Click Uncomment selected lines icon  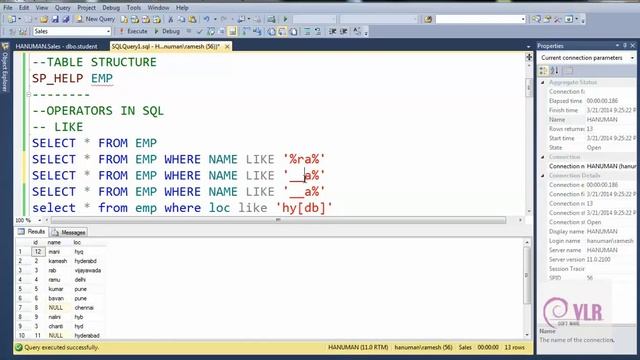coord(318,31)
